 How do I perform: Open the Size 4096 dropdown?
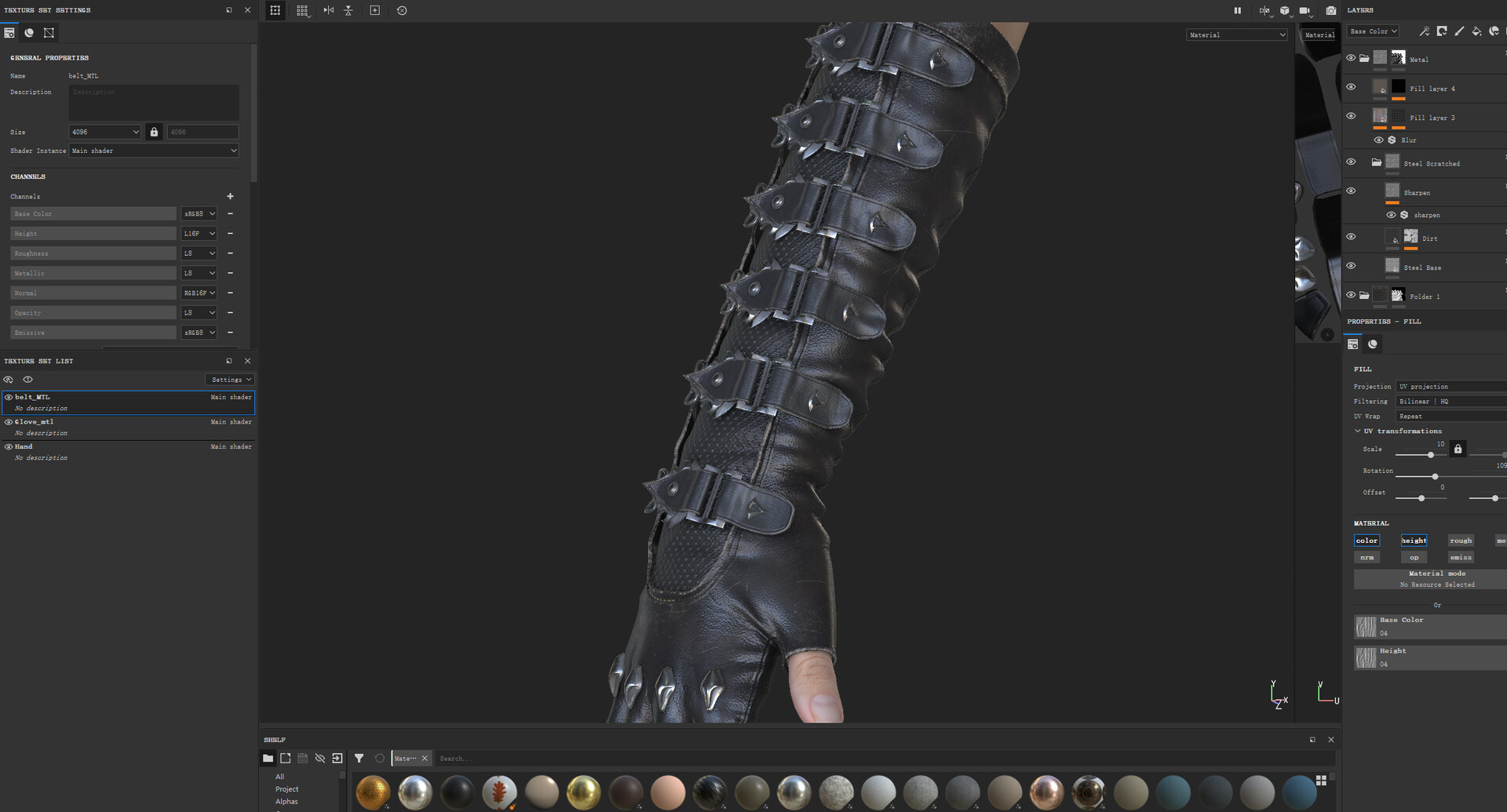[x=105, y=132]
